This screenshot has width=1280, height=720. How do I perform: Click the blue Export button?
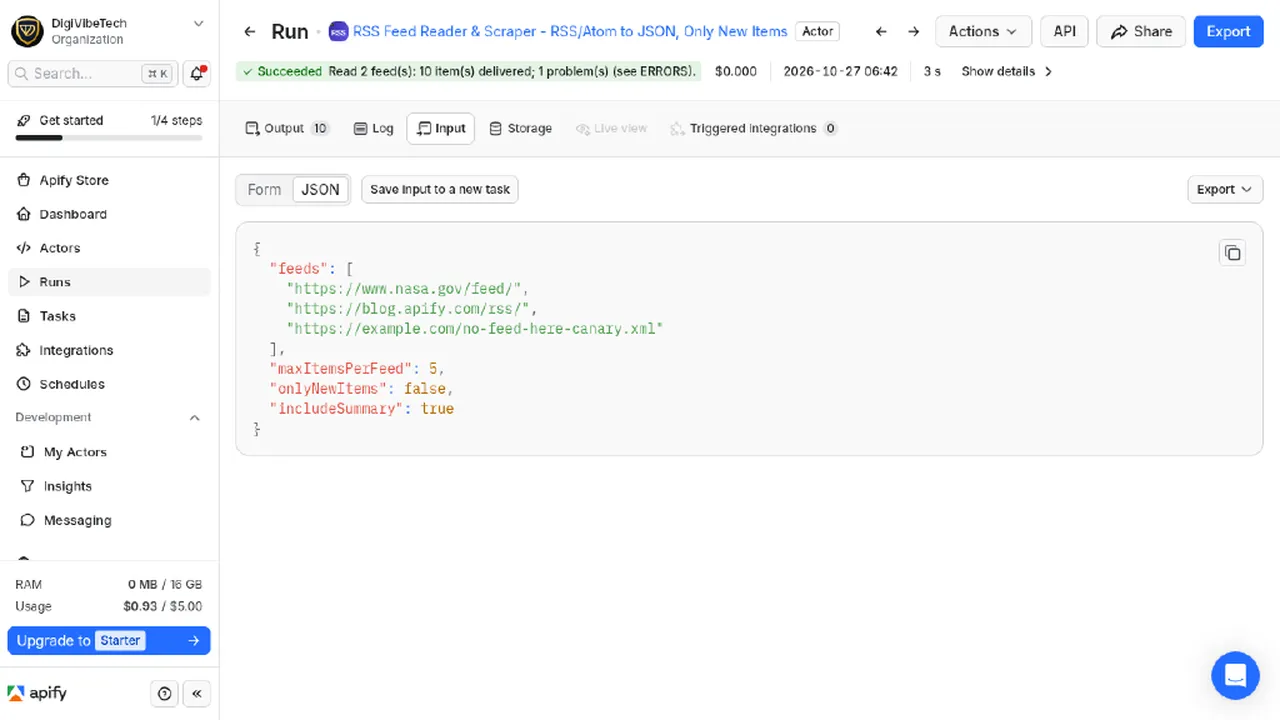[x=1228, y=31]
